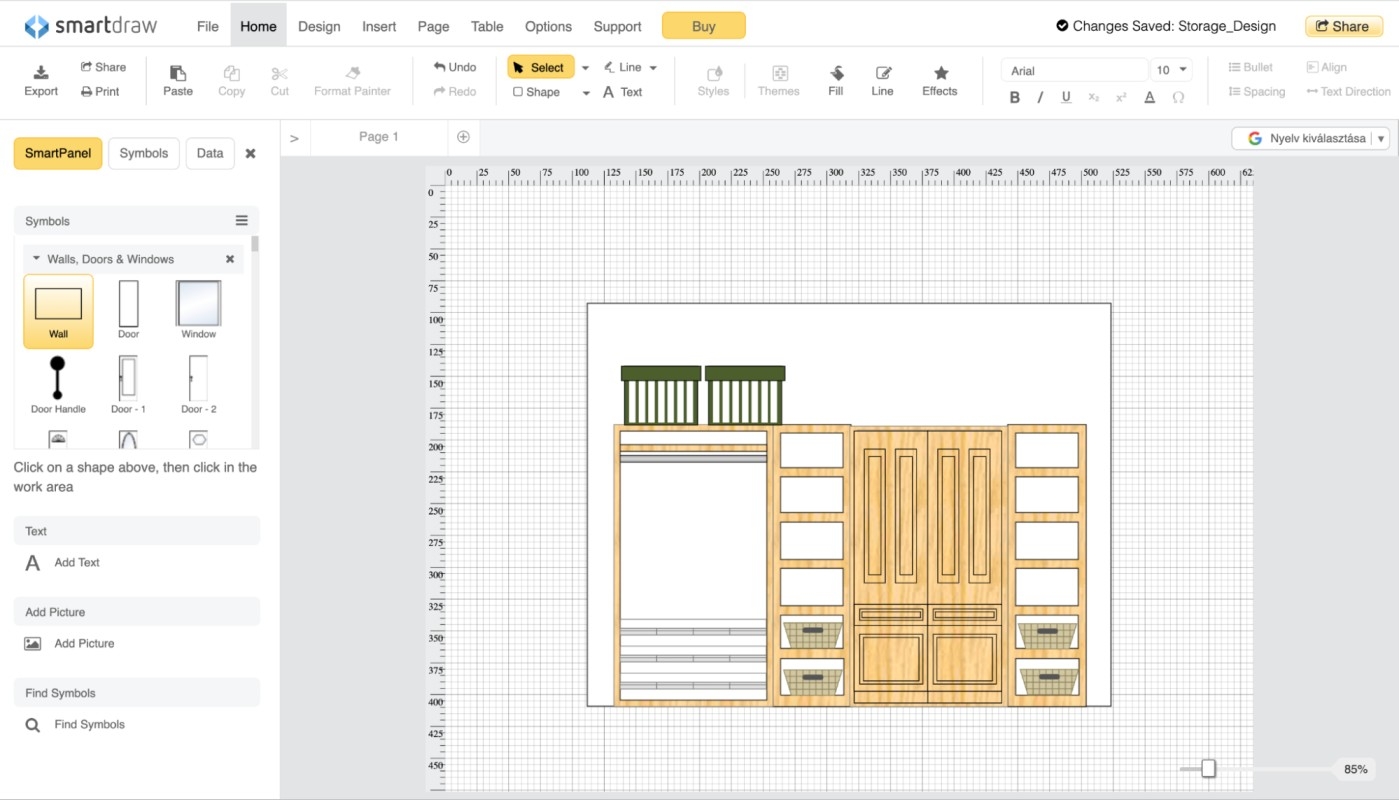Viewport: 1399px width, 800px height.
Task: Expand the Select tool dropdown arrow
Action: (x=585, y=68)
